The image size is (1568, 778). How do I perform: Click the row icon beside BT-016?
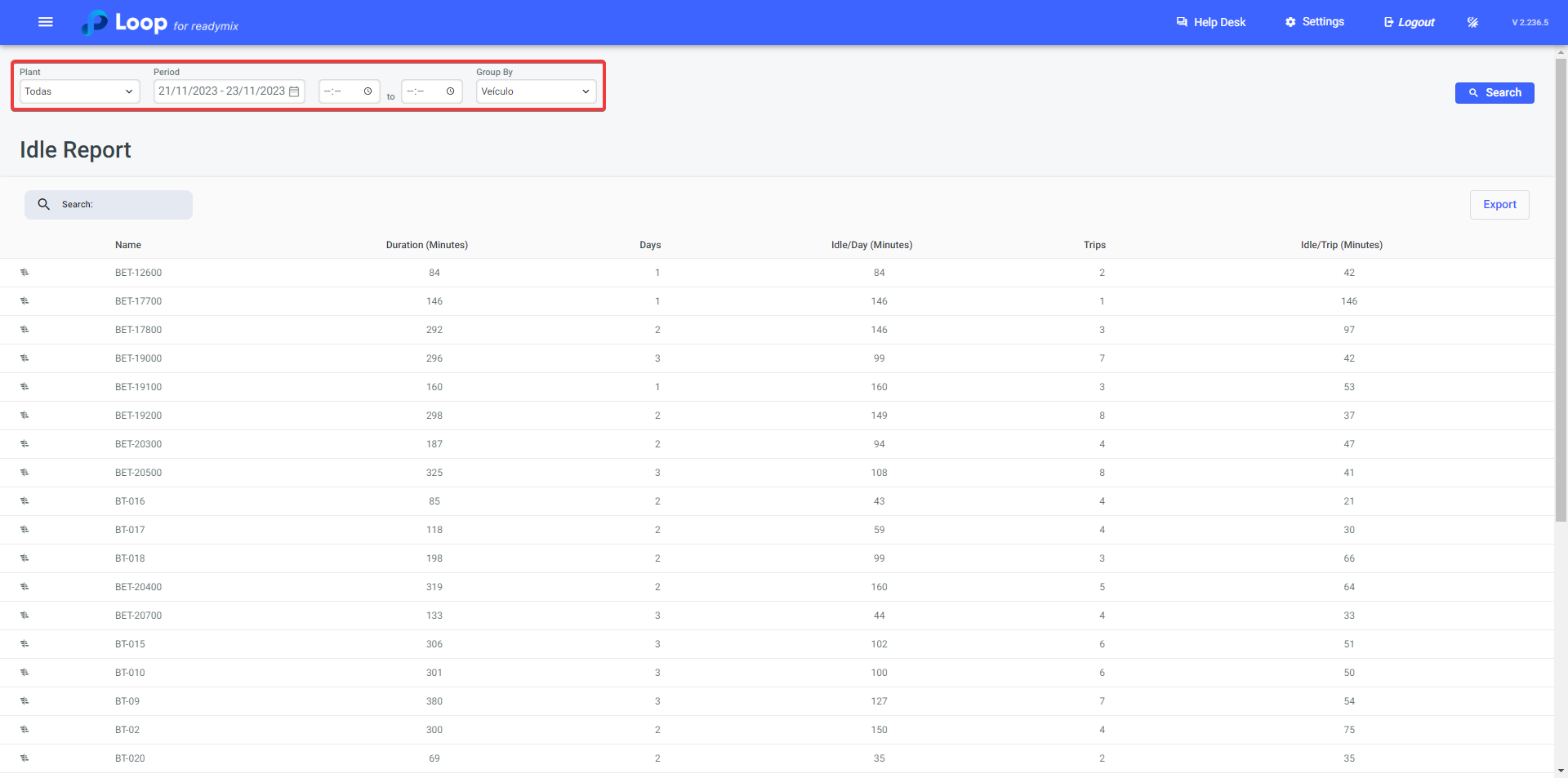24,501
